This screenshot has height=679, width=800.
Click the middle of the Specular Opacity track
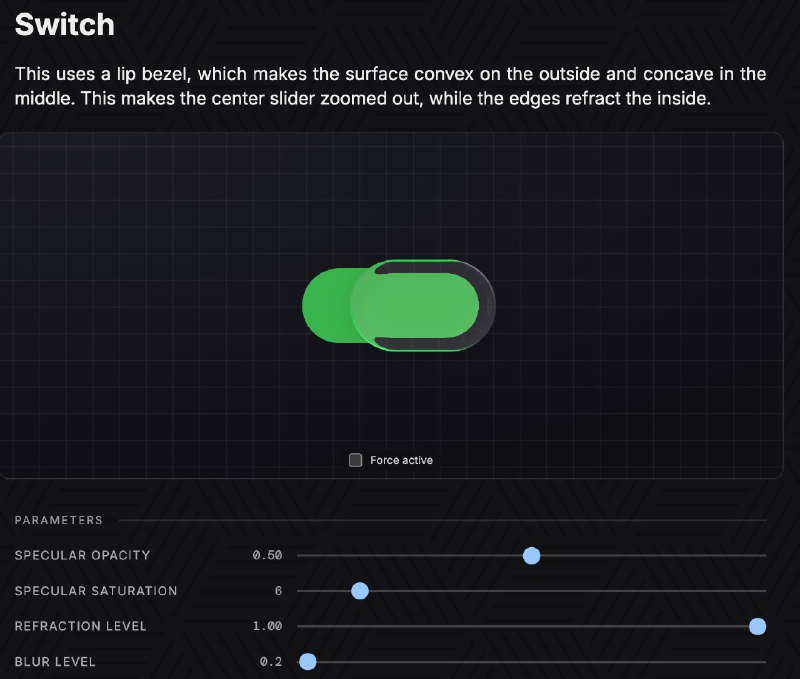(x=530, y=555)
